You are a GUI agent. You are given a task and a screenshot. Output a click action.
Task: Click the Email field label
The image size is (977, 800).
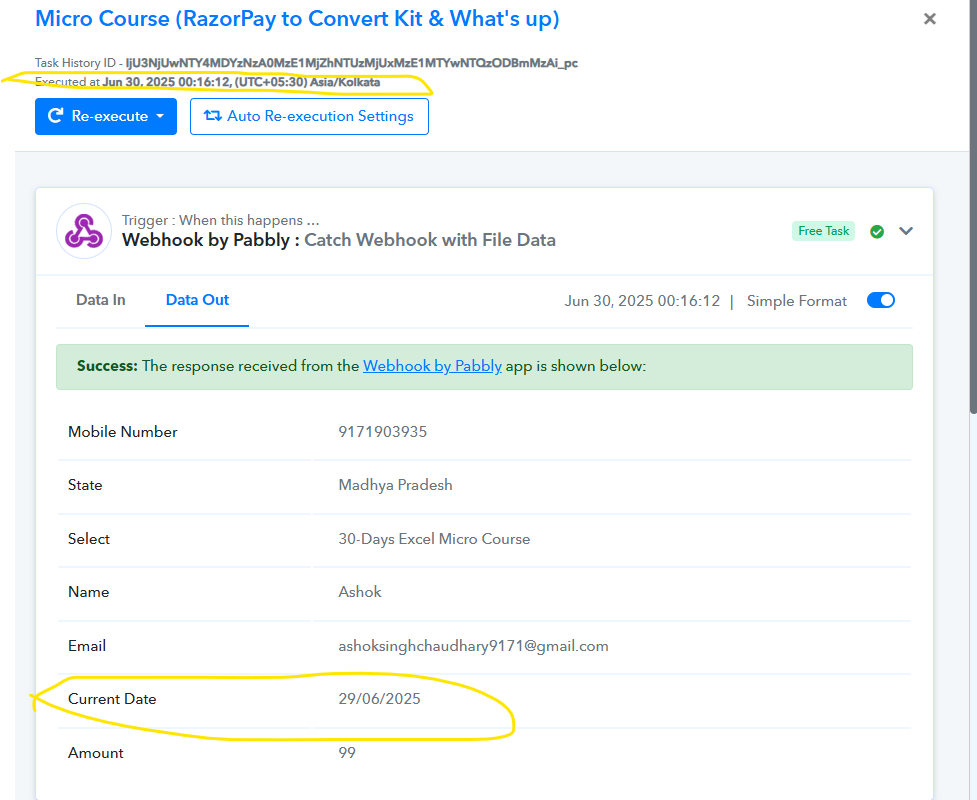(87, 646)
